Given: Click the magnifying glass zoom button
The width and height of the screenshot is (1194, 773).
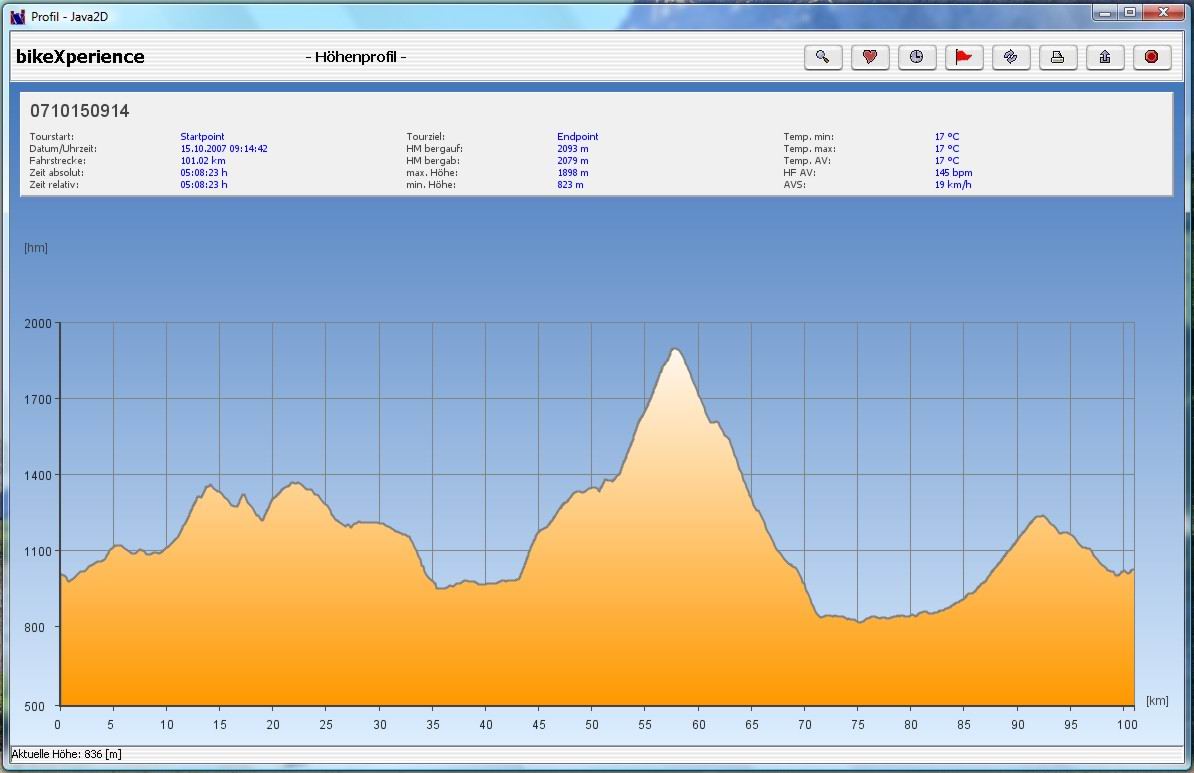Looking at the screenshot, I should click(822, 57).
